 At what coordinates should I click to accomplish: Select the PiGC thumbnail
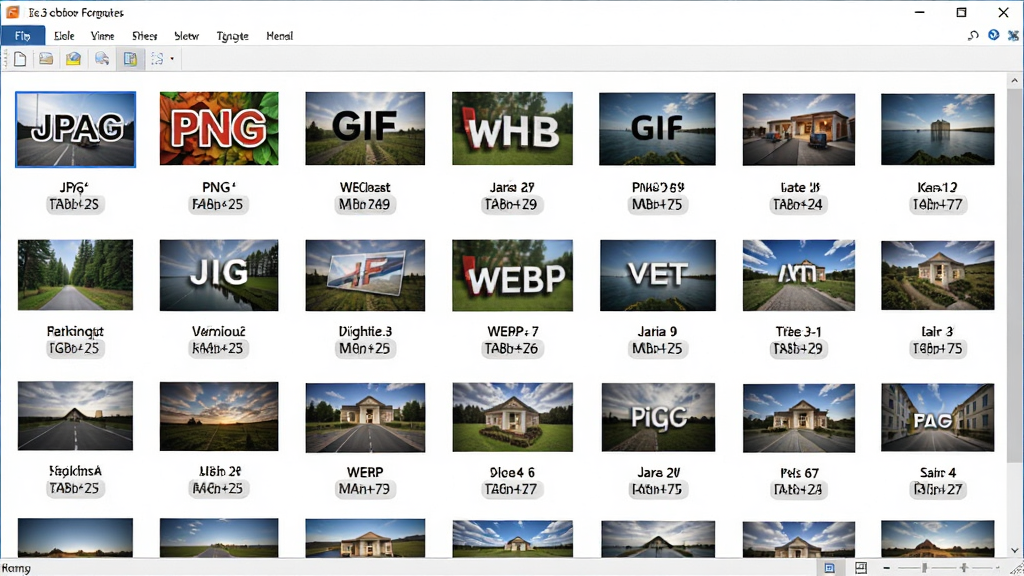tap(658, 417)
